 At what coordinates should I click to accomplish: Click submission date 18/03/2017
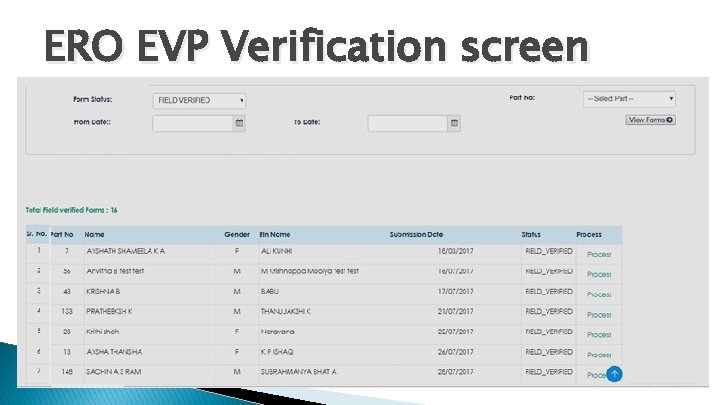(x=455, y=251)
